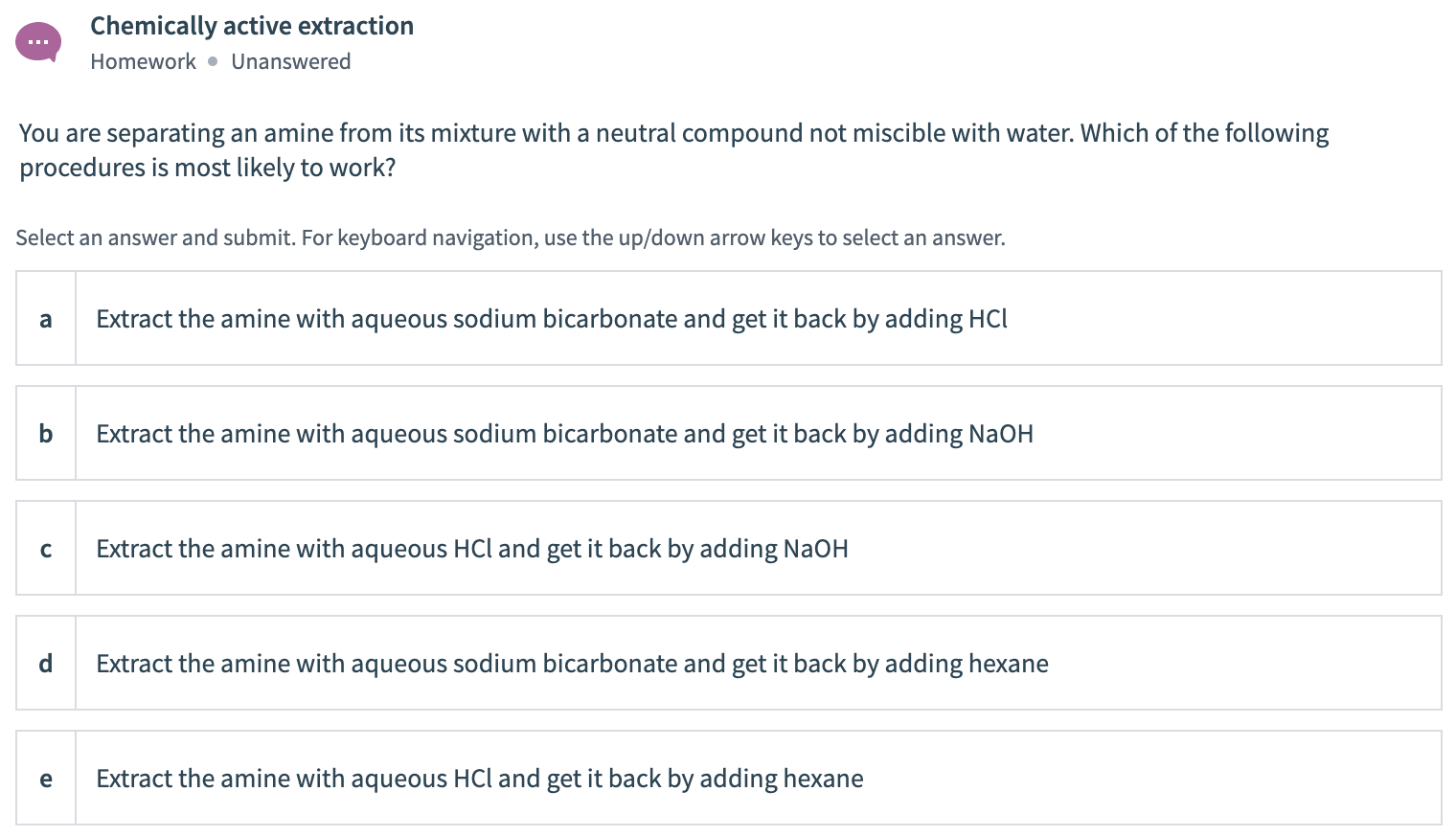Select the row containing 'get it back by adding HCl'
This screenshot has width=1456, height=837.
pos(551,318)
